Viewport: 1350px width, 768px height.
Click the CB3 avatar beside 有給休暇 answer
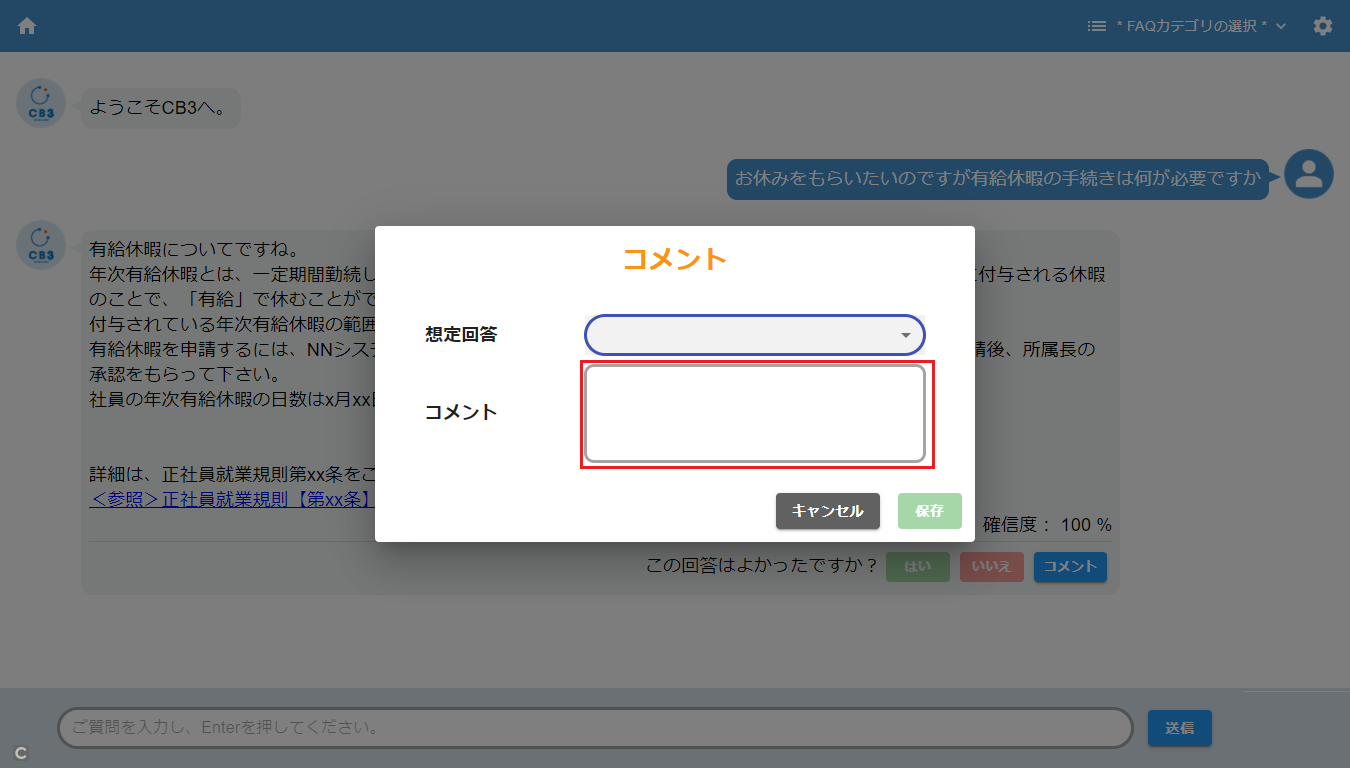coord(41,245)
